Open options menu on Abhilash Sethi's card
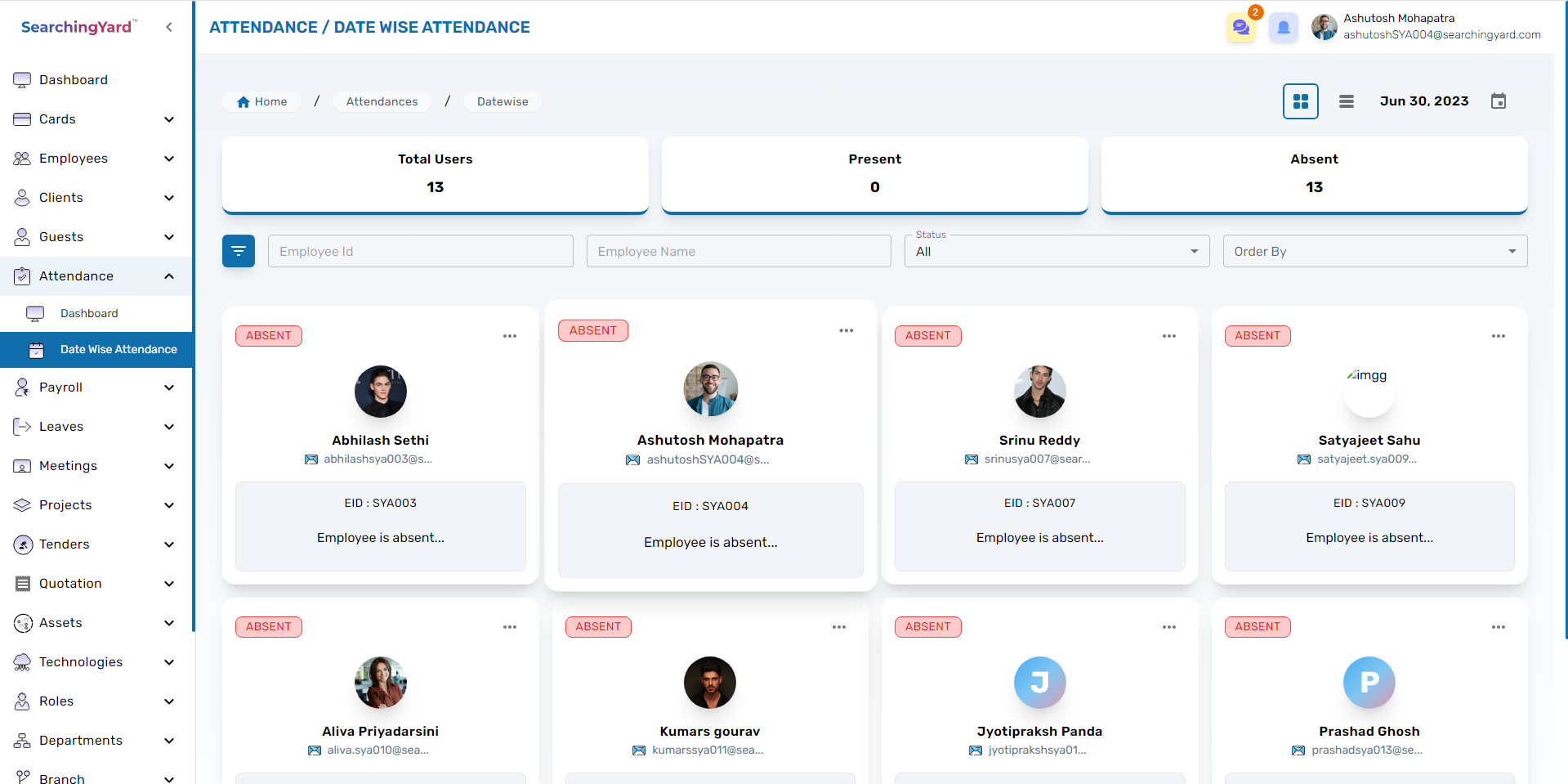 pyautogui.click(x=510, y=336)
